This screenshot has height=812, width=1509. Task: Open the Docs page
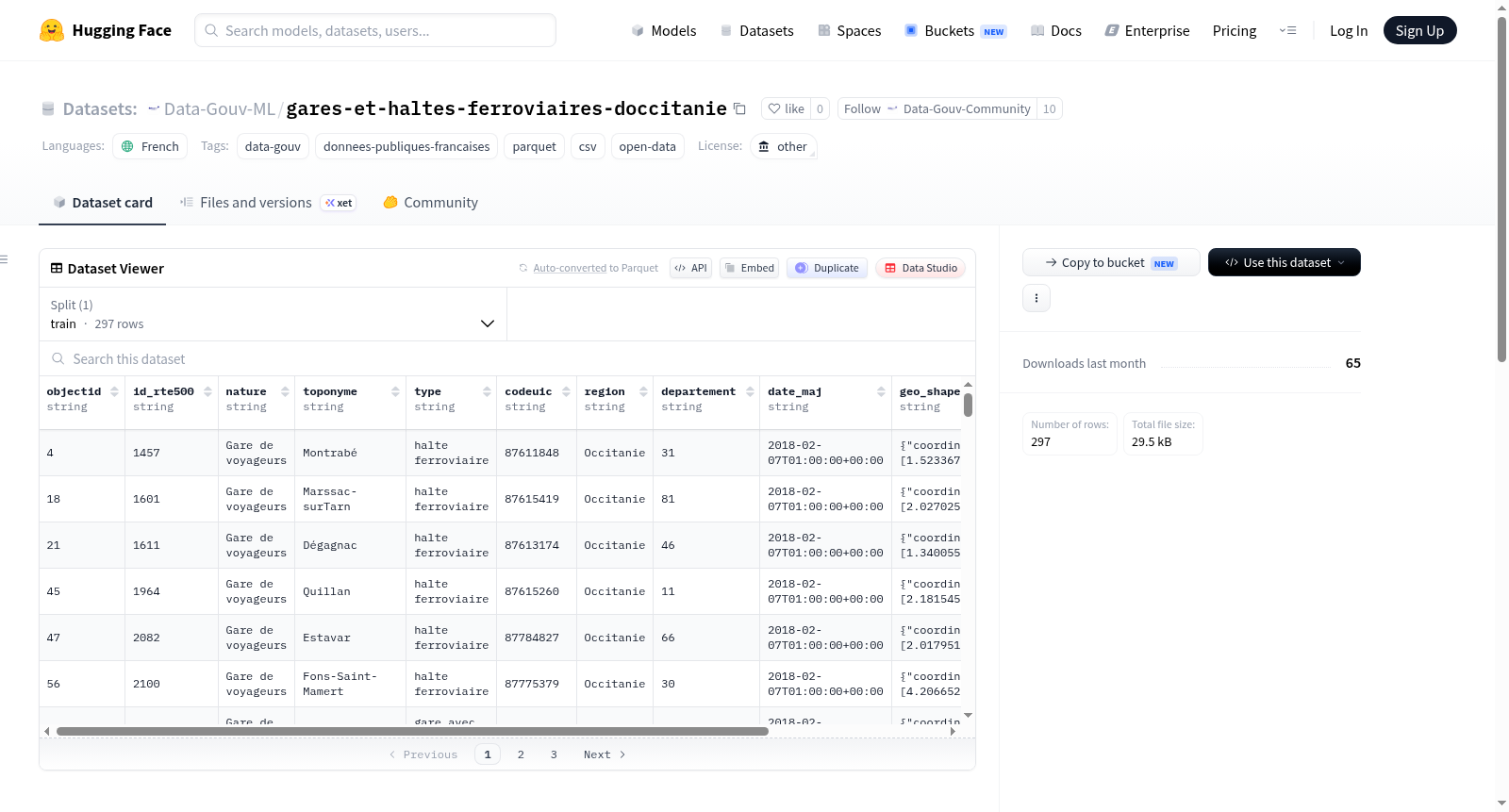pos(1056,30)
